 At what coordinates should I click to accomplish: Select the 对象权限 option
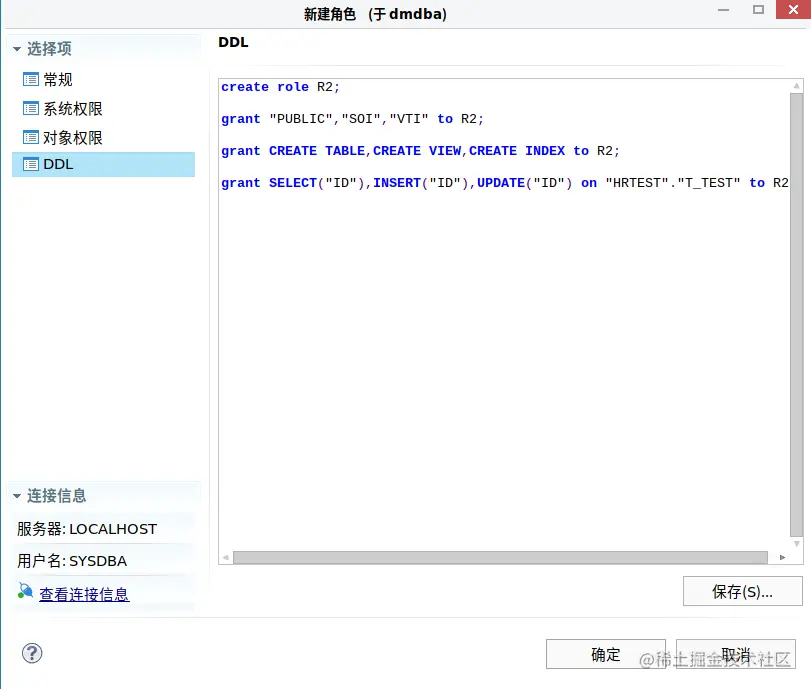click(73, 137)
